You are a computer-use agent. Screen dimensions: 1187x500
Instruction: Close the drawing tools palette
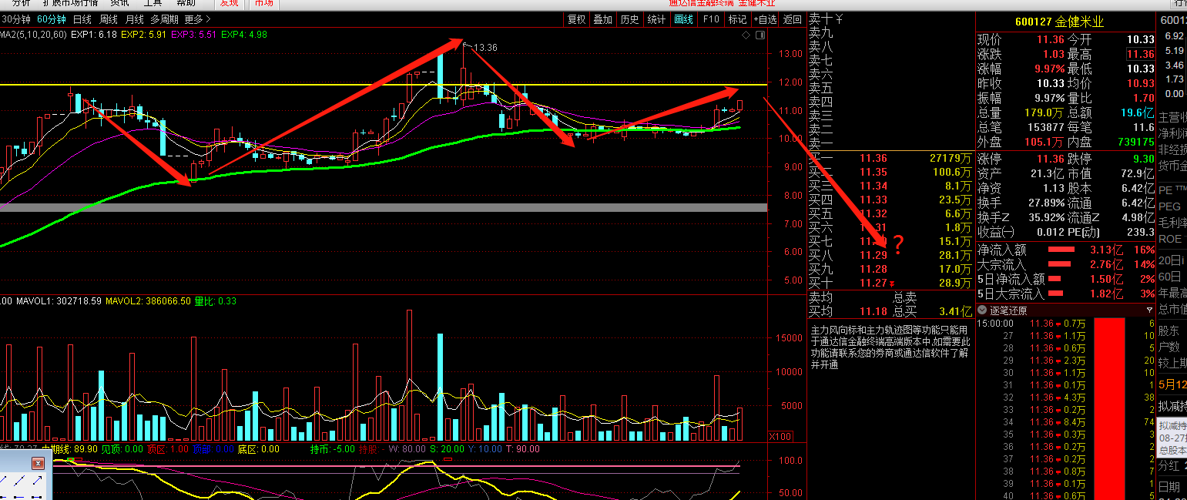coord(36,463)
